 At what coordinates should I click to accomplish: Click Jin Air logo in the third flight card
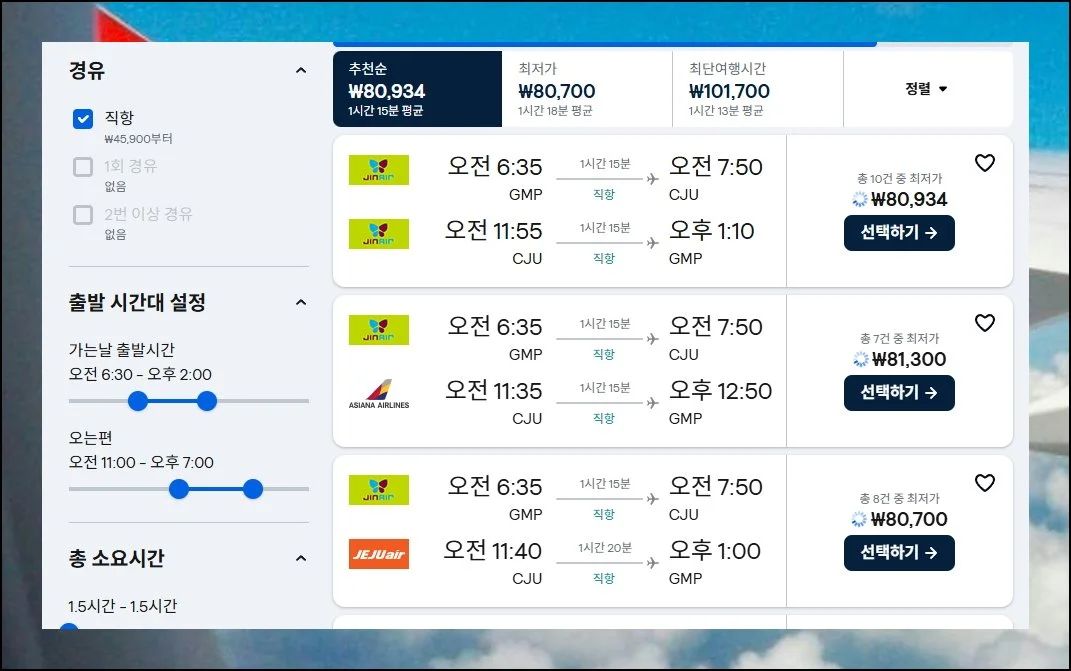coord(379,489)
